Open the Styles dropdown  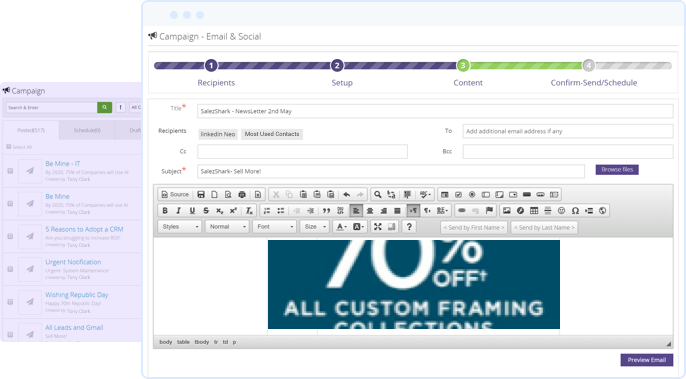(180, 227)
